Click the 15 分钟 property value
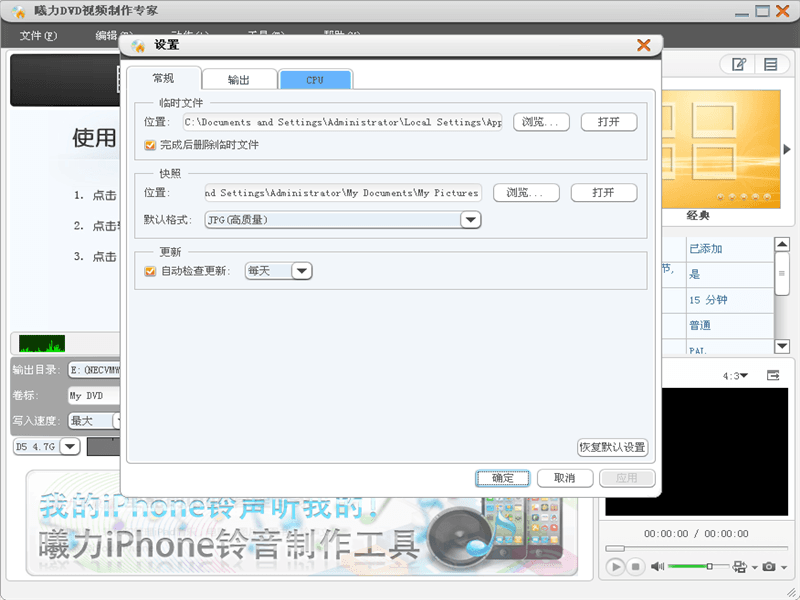 (730, 300)
